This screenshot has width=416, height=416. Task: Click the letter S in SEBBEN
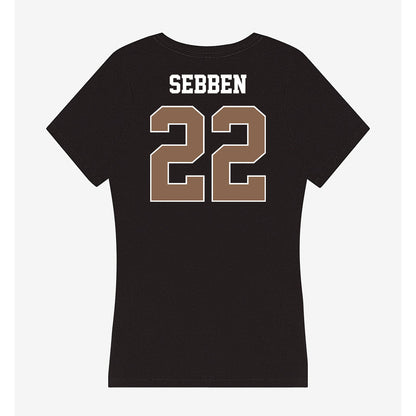(x=175, y=84)
